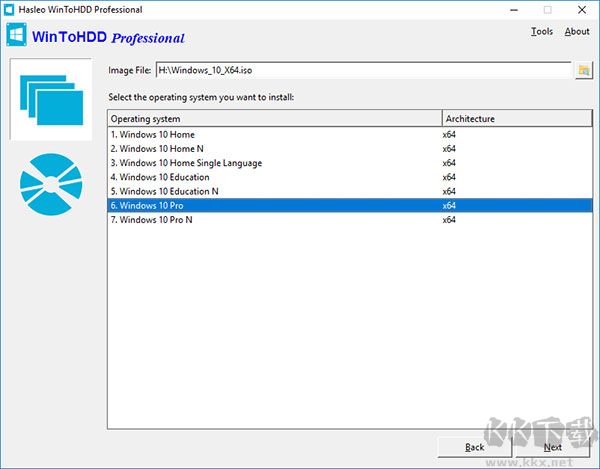
Task: Minimize the WinToHDD window
Action: pos(514,10)
